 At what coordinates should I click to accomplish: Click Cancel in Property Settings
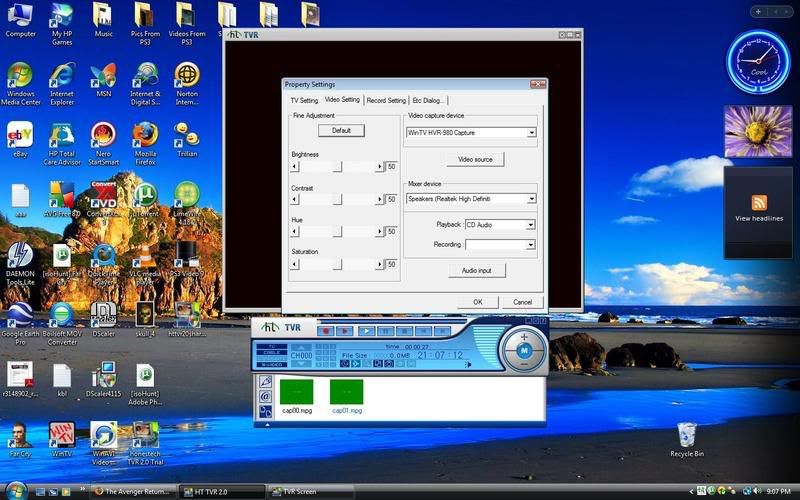pos(522,302)
